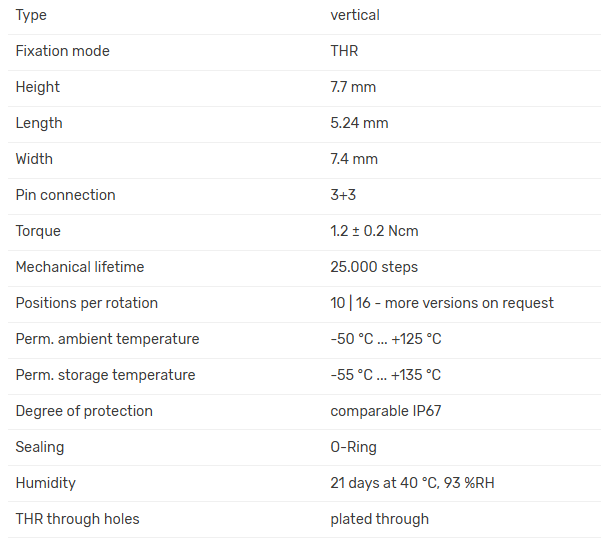Select the "vertical" type value
Screen dimensions: 601x540
[355, 15]
